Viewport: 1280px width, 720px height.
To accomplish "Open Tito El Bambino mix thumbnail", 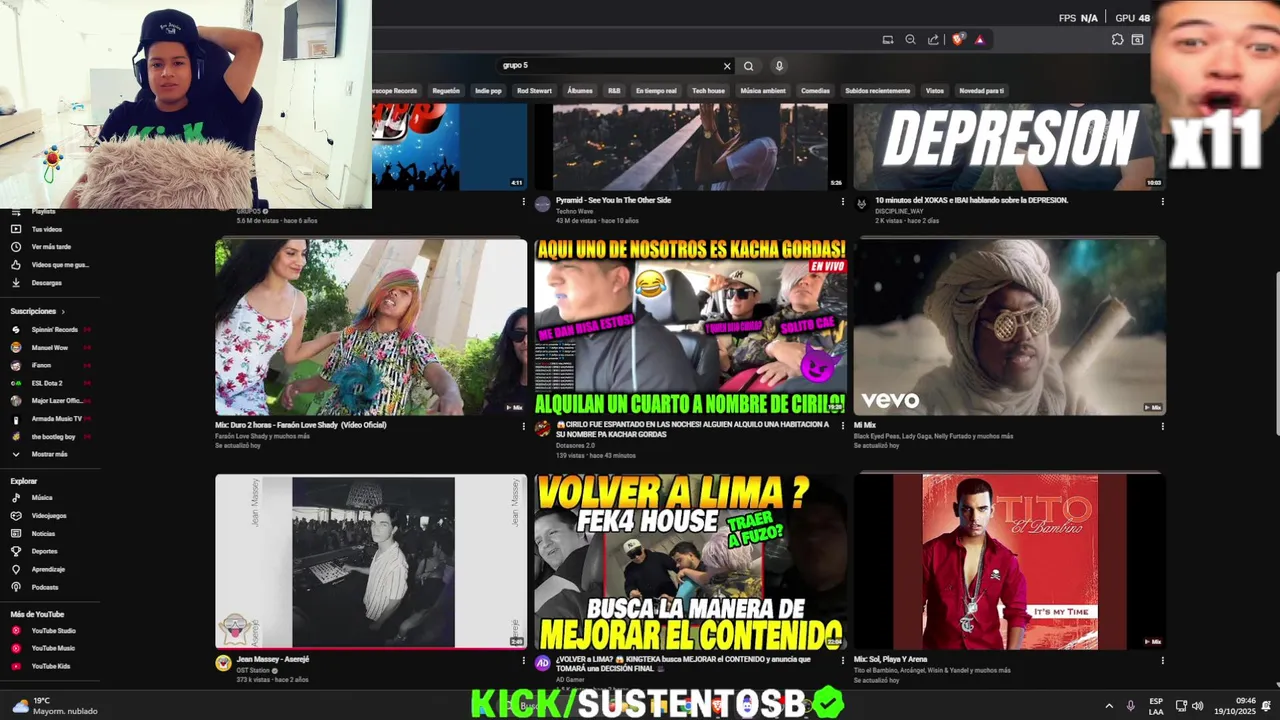I will pos(1009,562).
